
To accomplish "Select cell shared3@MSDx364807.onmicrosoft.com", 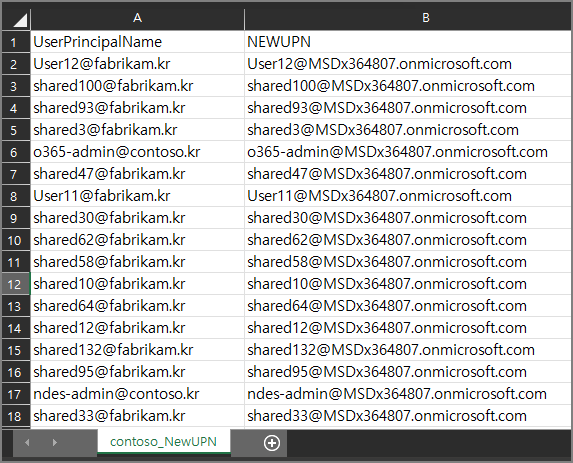I will [x=407, y=130].
